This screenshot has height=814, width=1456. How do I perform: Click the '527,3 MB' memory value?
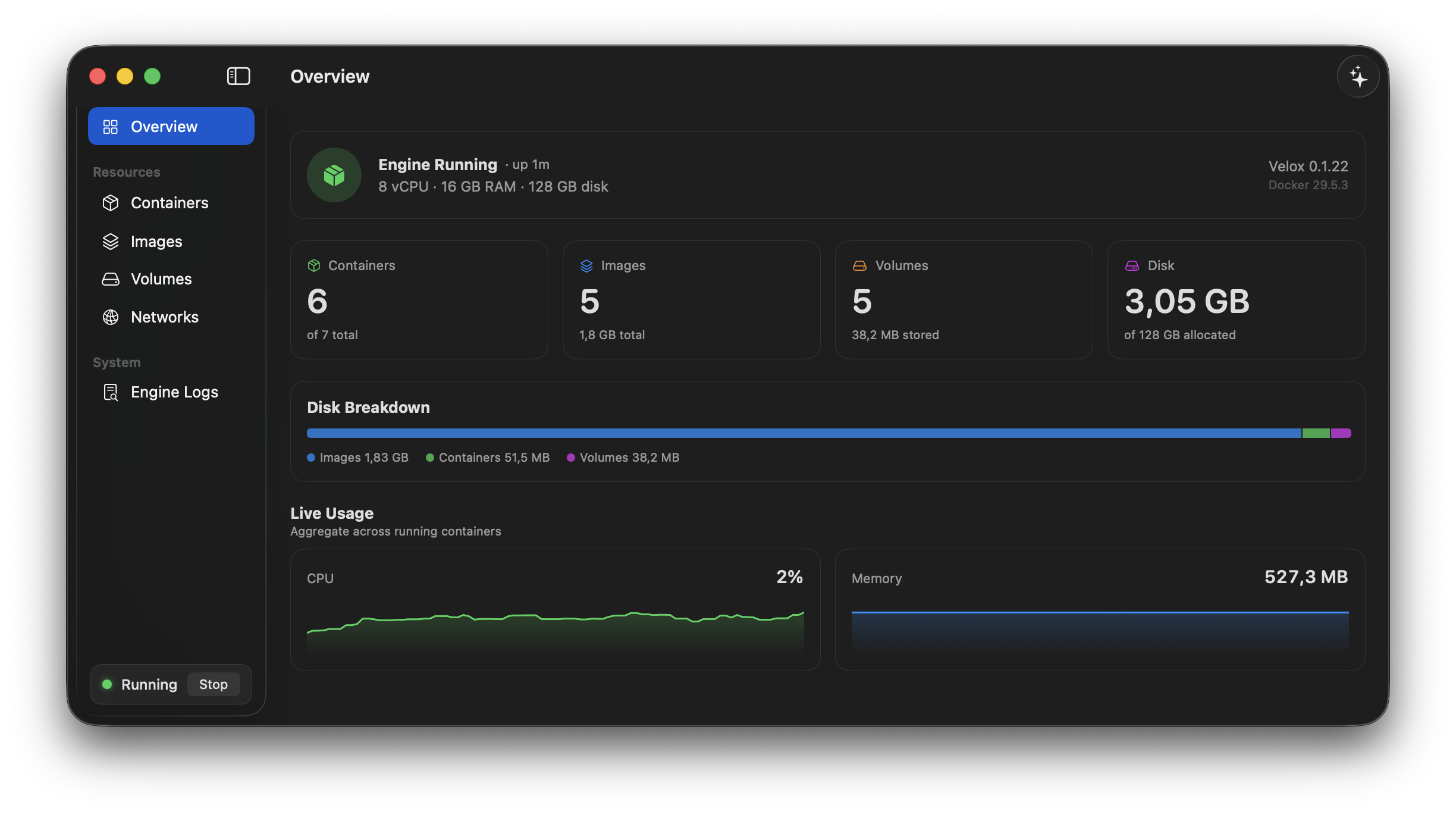(1306, 577)
